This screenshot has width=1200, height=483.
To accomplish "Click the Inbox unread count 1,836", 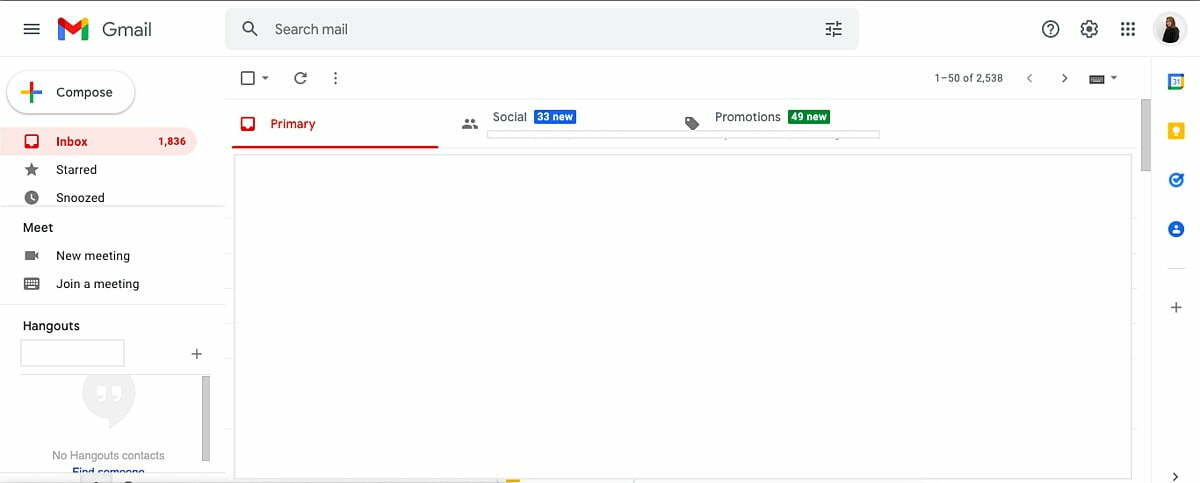I will [x=172, y=142].
